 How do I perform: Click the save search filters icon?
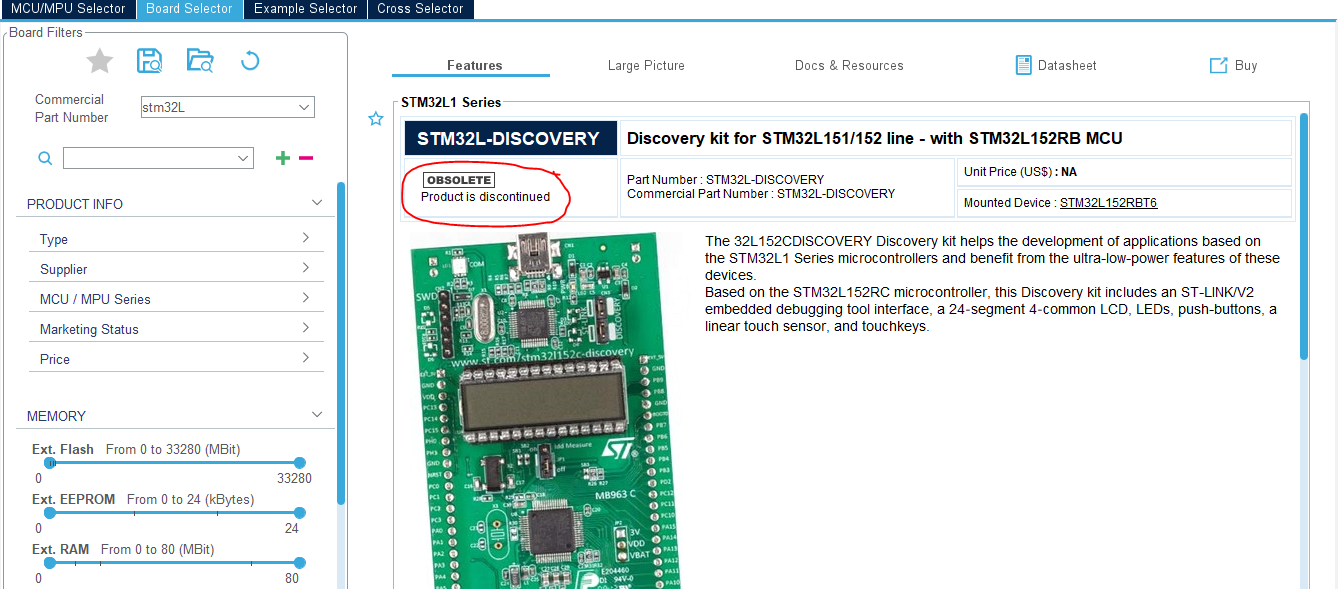tap(149, 60)
